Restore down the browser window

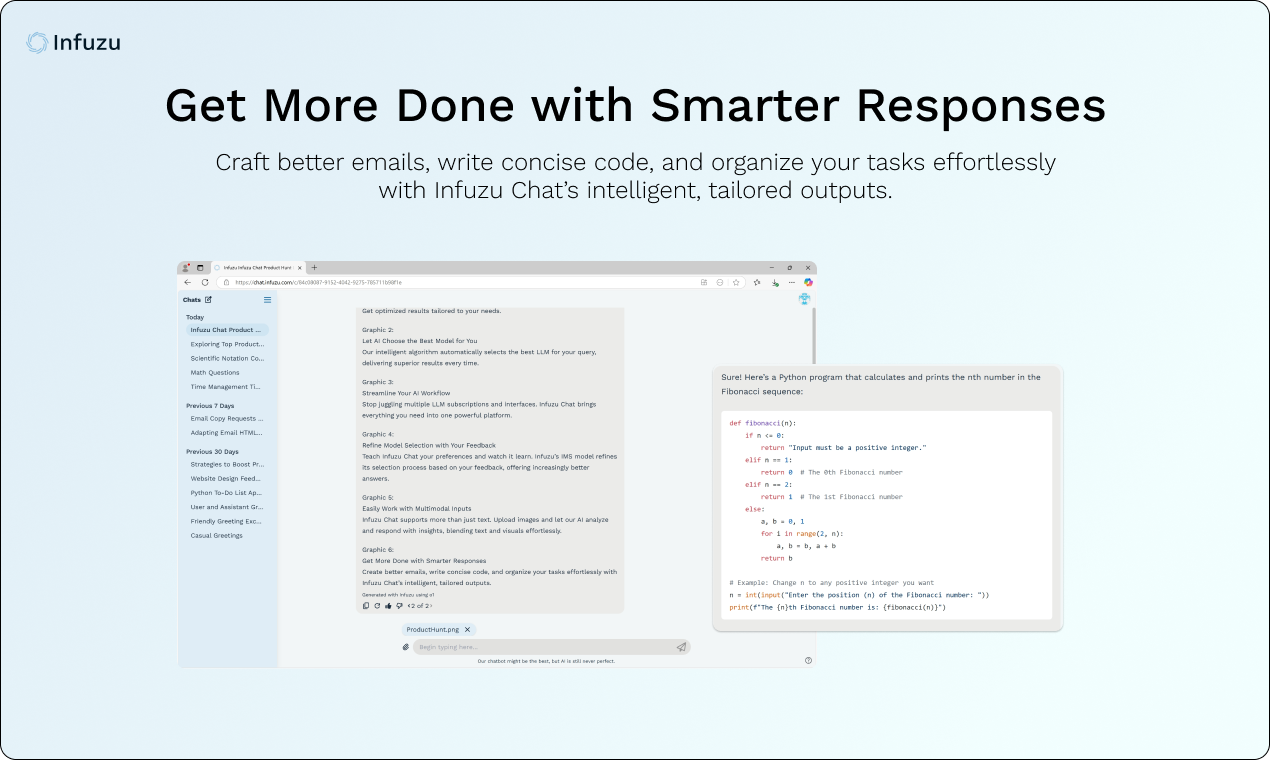(790, 268)
